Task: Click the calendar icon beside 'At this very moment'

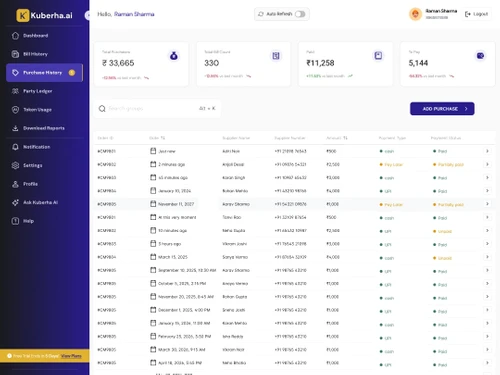Action: tap(153, 217)
